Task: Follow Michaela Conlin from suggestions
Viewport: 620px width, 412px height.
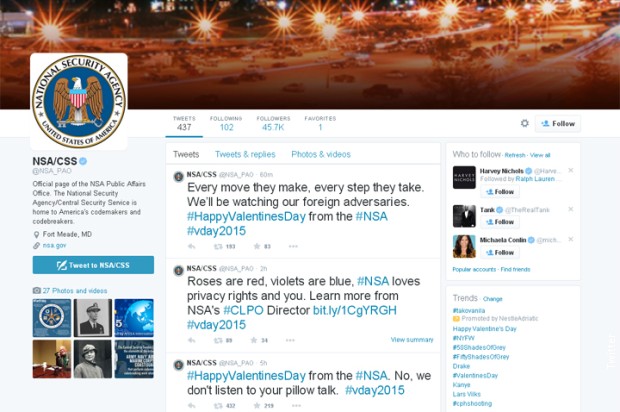Action: coord(499,253)
